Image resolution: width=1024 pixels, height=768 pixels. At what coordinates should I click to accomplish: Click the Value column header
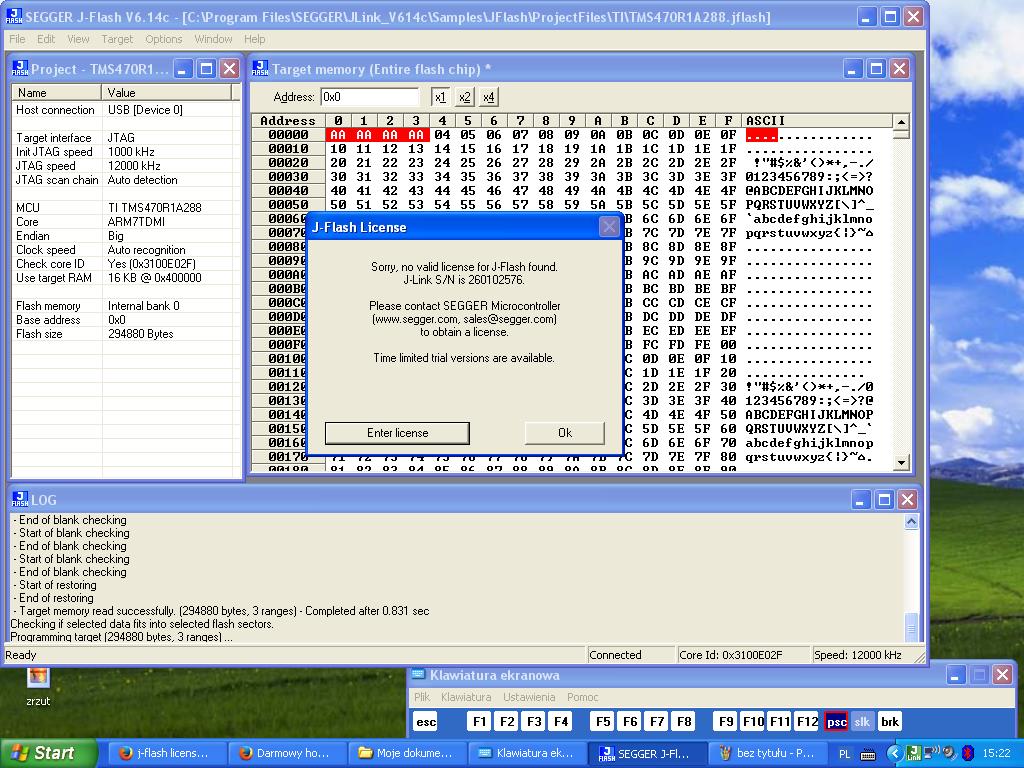167,92
